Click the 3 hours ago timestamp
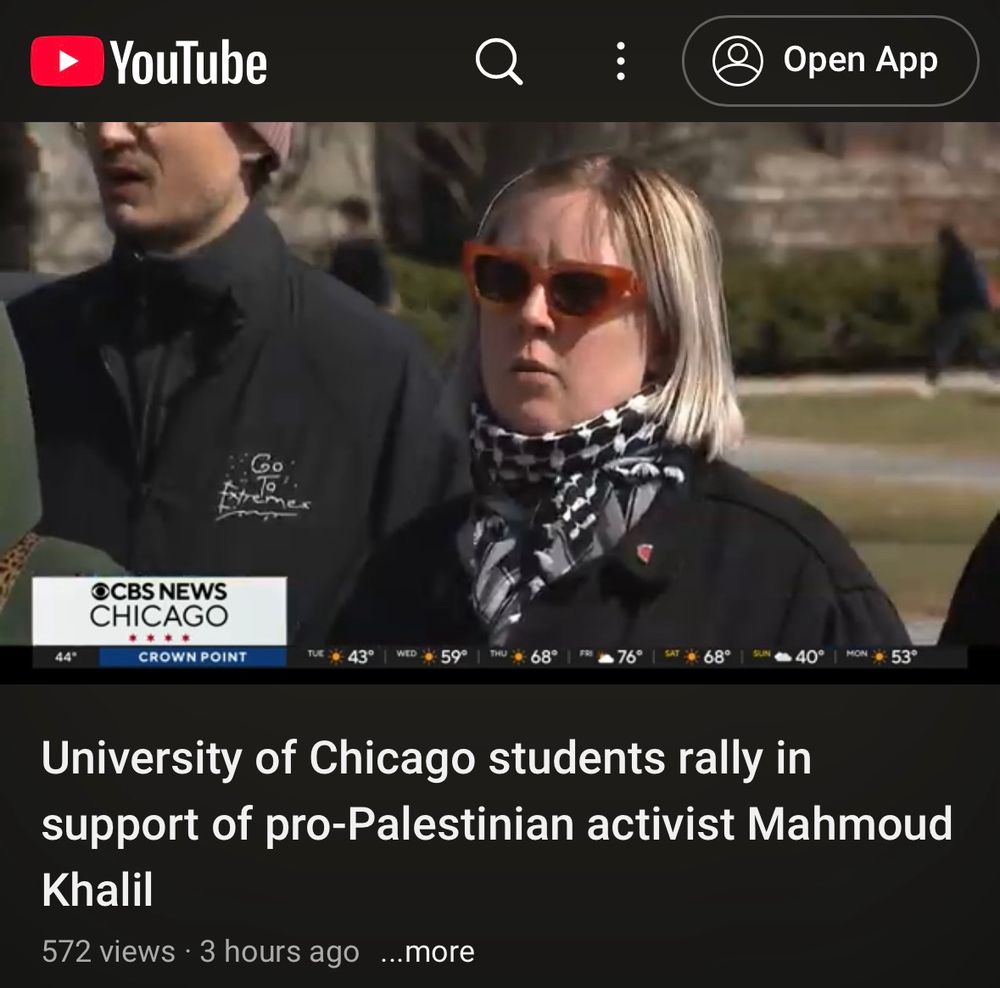1000x988 pixels. (x=279, y=952)
